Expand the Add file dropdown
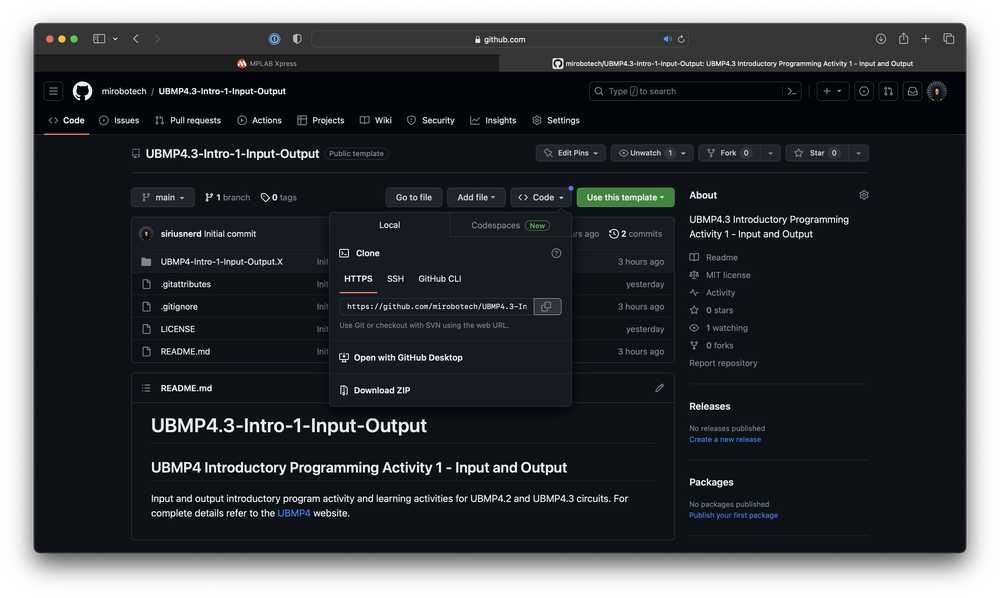The height and width of the screenshot is (598, 1000). (476, 198)
